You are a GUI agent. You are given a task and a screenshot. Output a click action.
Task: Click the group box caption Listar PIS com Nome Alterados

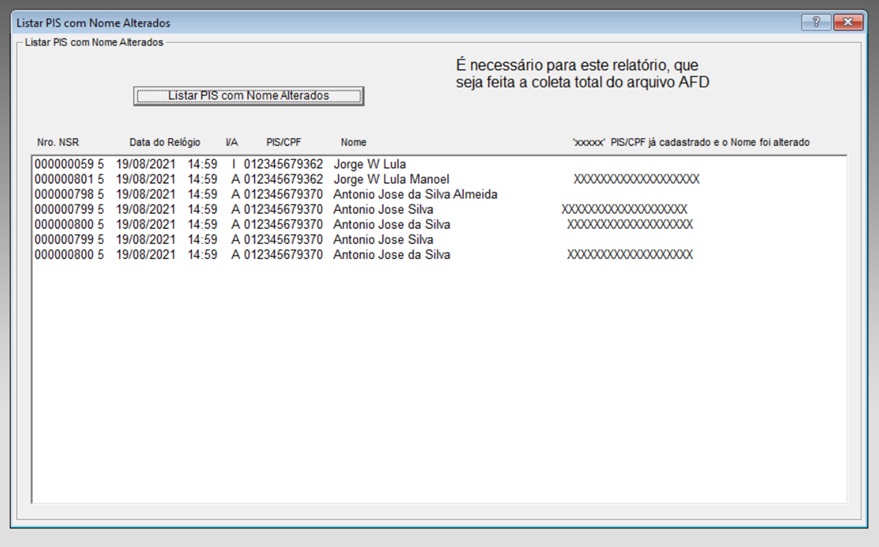click(x=94, y=42)
